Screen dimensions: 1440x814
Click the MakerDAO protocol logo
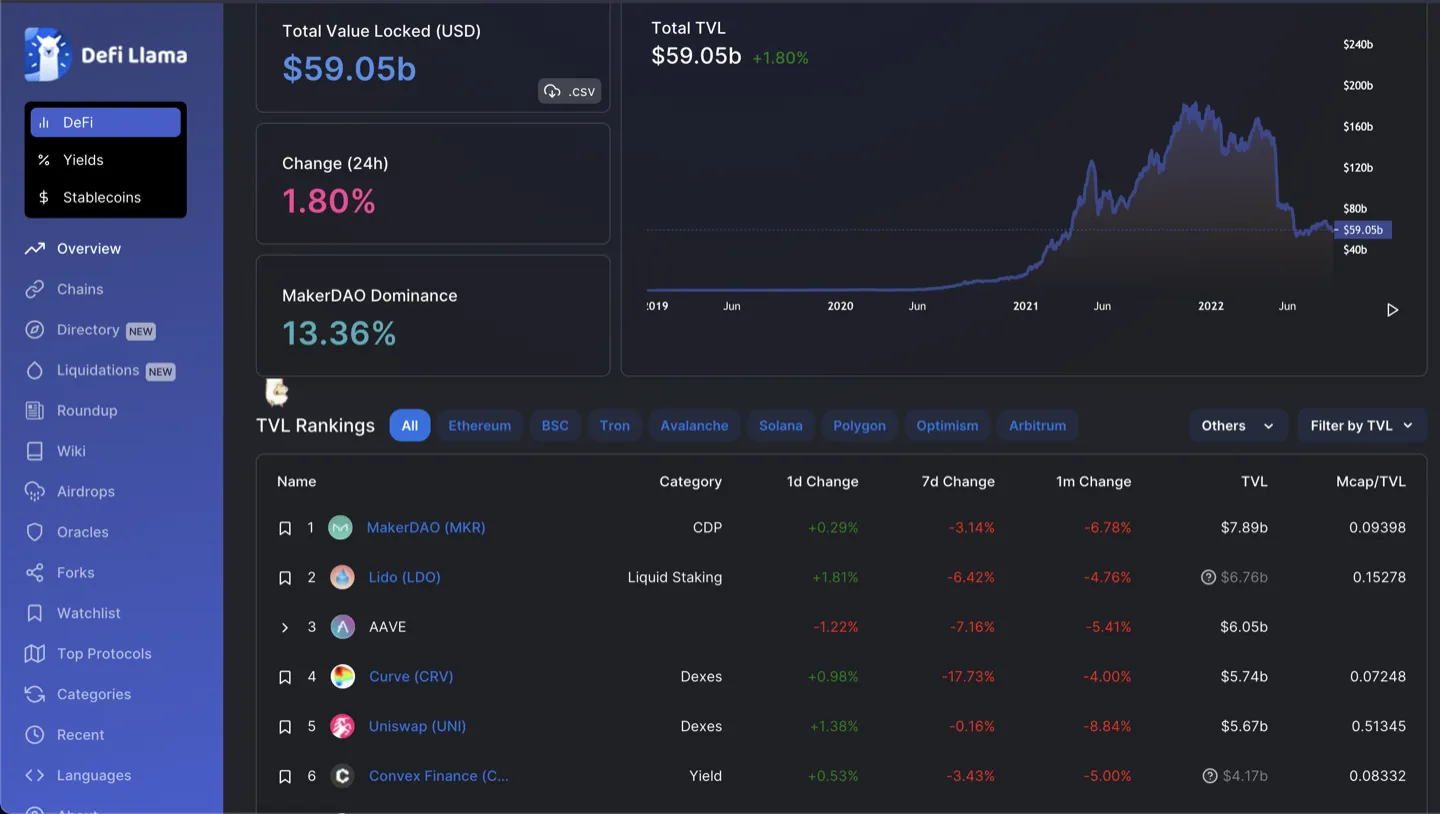point(341,527)
